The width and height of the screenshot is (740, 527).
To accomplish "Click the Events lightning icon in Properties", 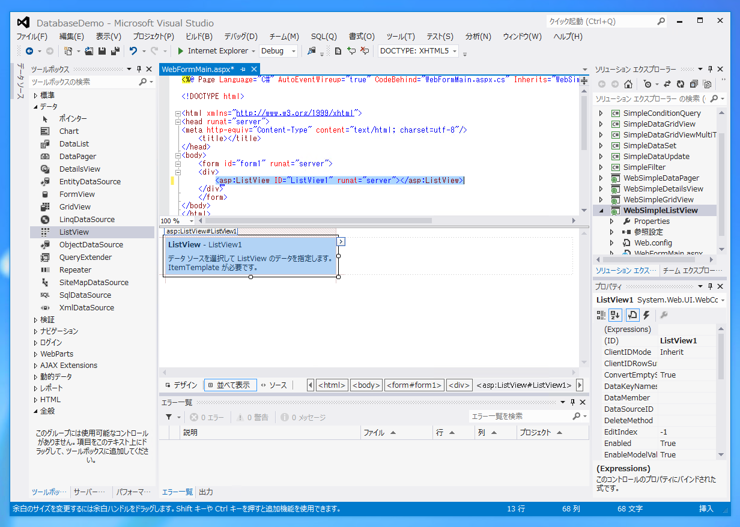I will 647,315.
